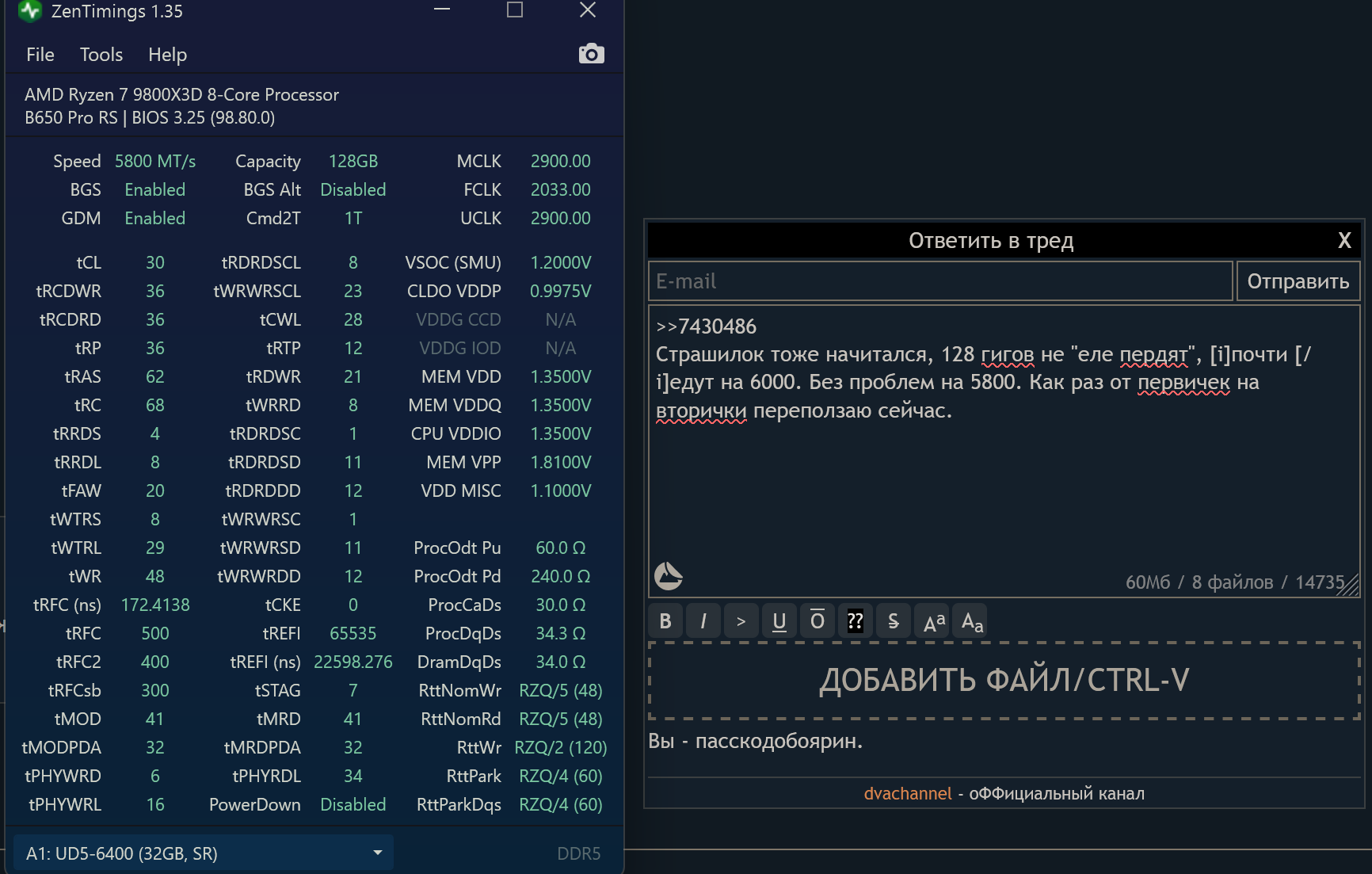The image size is (1372, 874).
Task: Click the UCLK 2900.00 value
Action: pos(561,218)
